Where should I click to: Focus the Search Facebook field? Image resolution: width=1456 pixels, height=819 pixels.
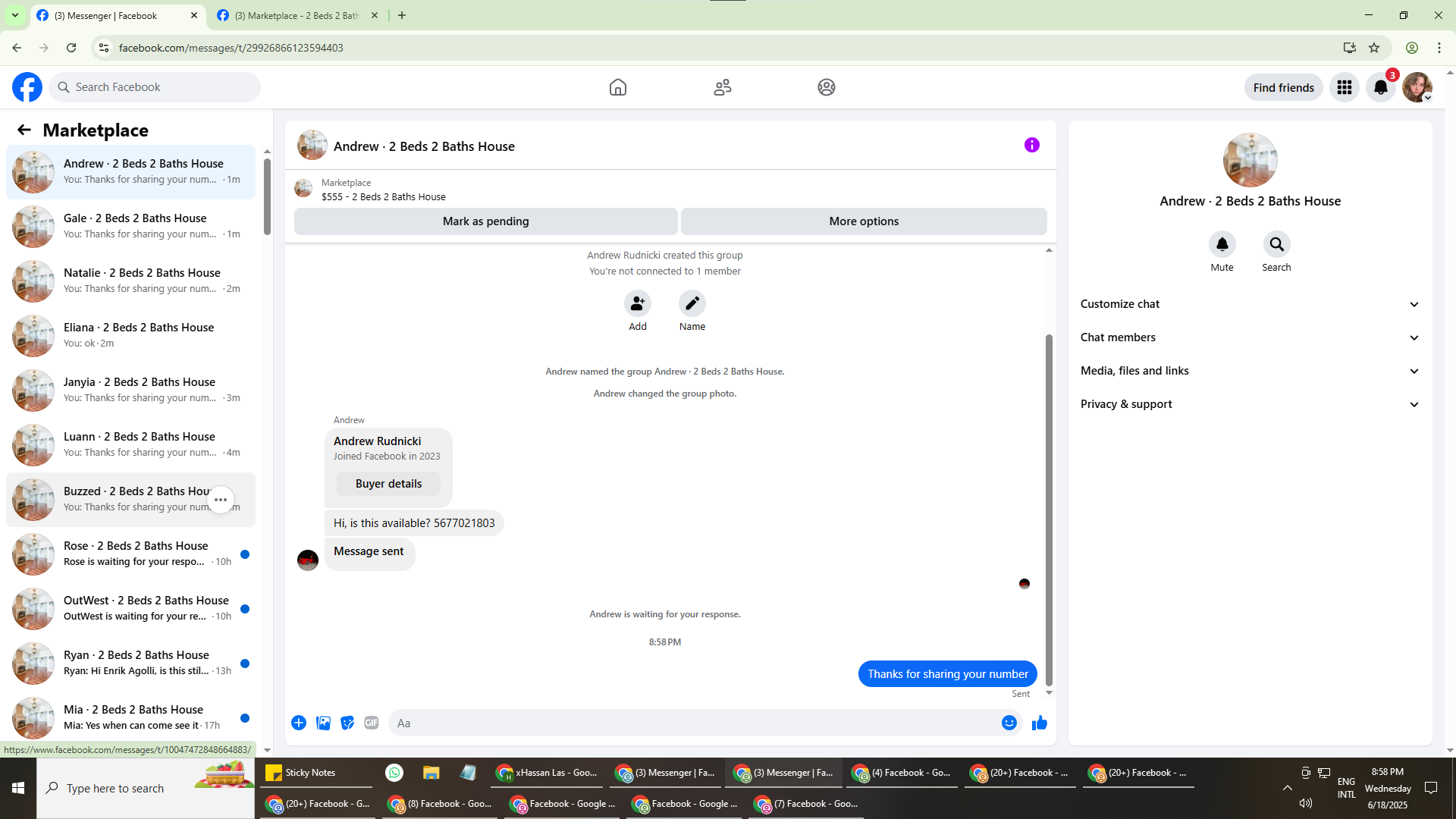(155, 87)
